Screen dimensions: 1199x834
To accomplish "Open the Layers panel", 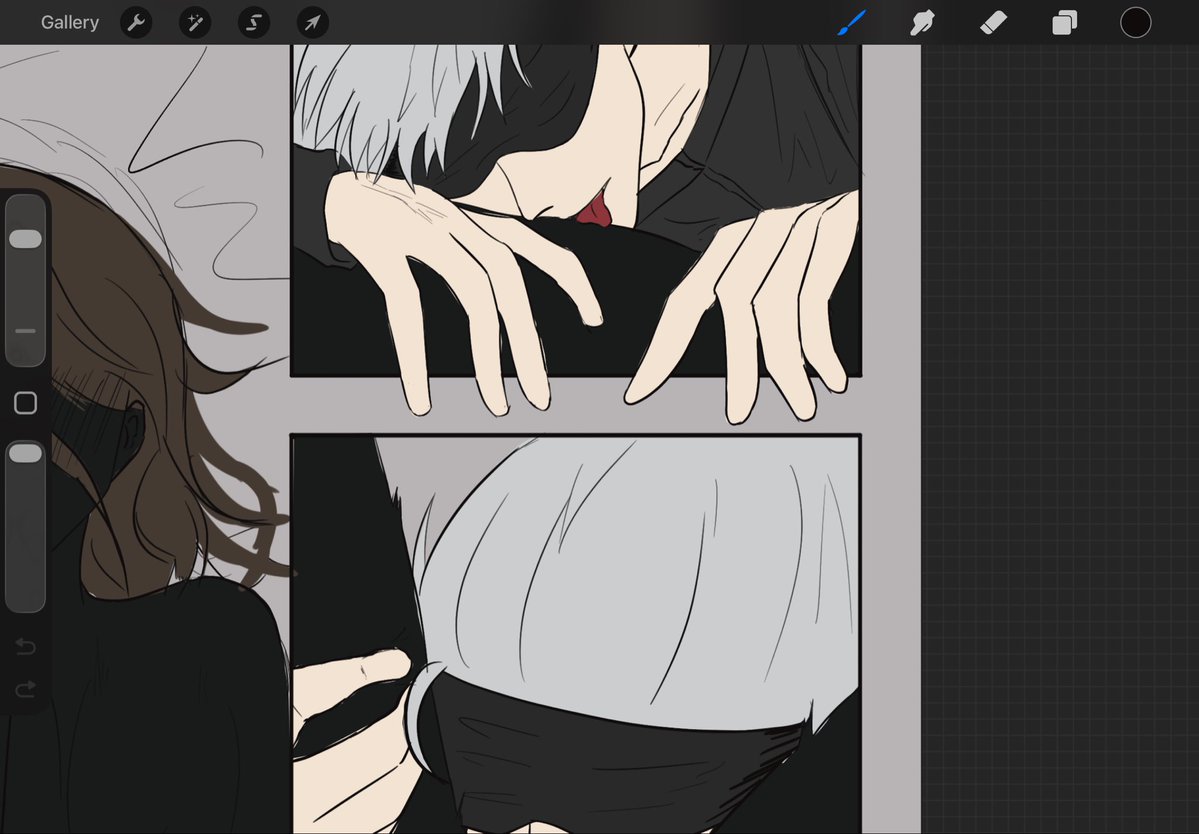I will pyautogui.click(x=1064, y=23).
